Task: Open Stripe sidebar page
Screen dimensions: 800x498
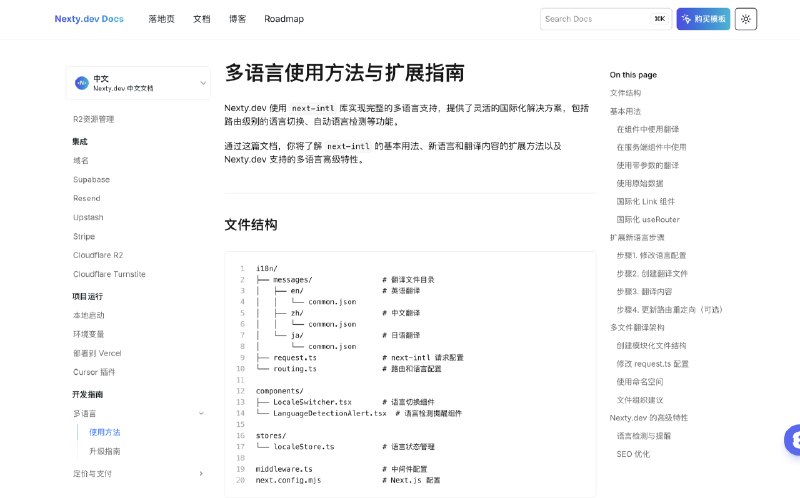Action: click(x=84, y=236)
